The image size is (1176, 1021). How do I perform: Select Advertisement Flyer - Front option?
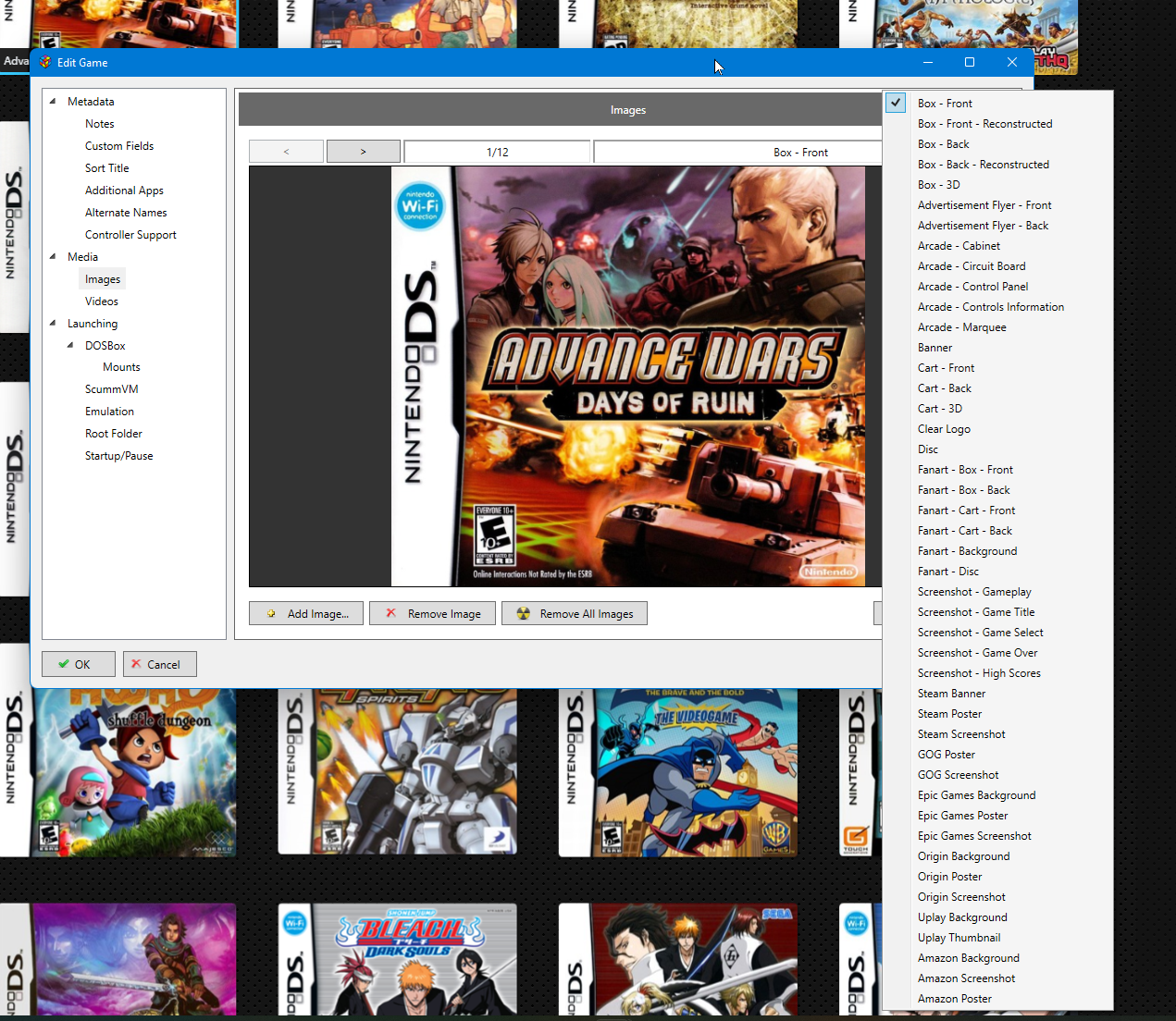(x=997, y=205)
